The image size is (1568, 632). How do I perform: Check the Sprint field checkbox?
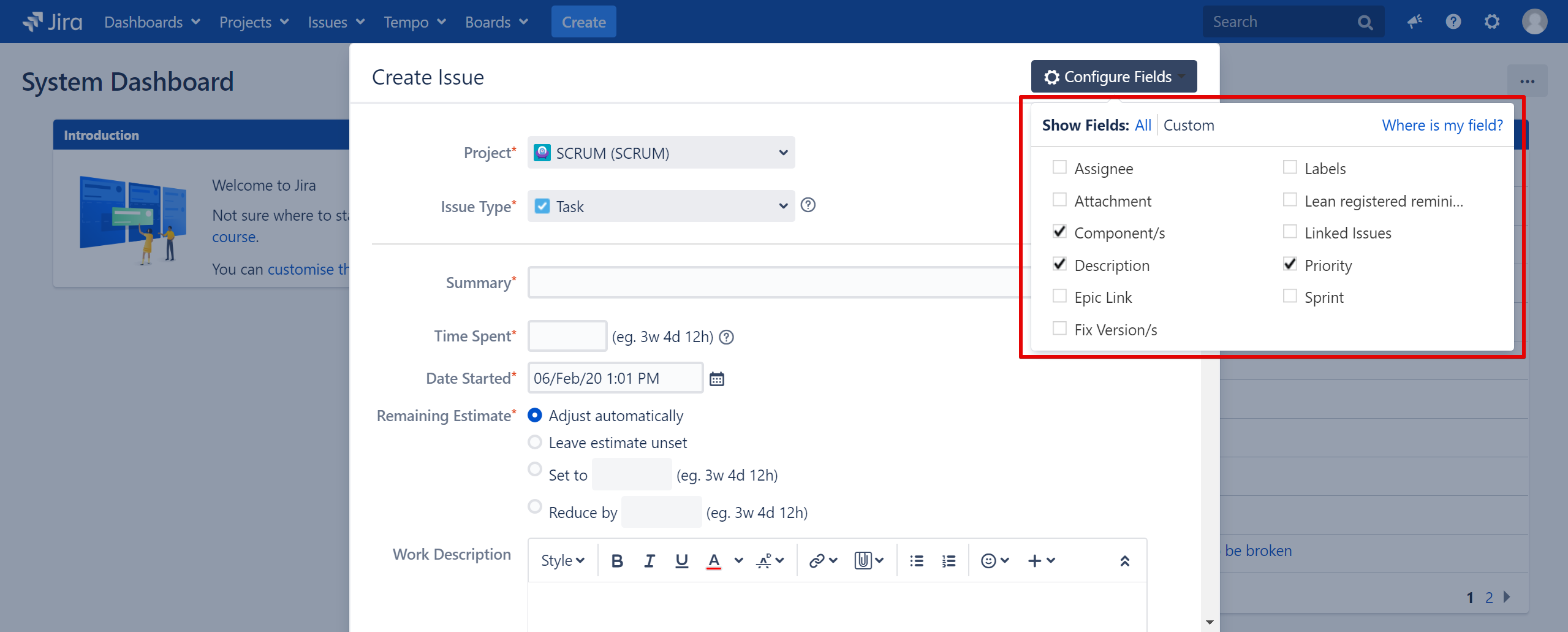[1290, 296]
